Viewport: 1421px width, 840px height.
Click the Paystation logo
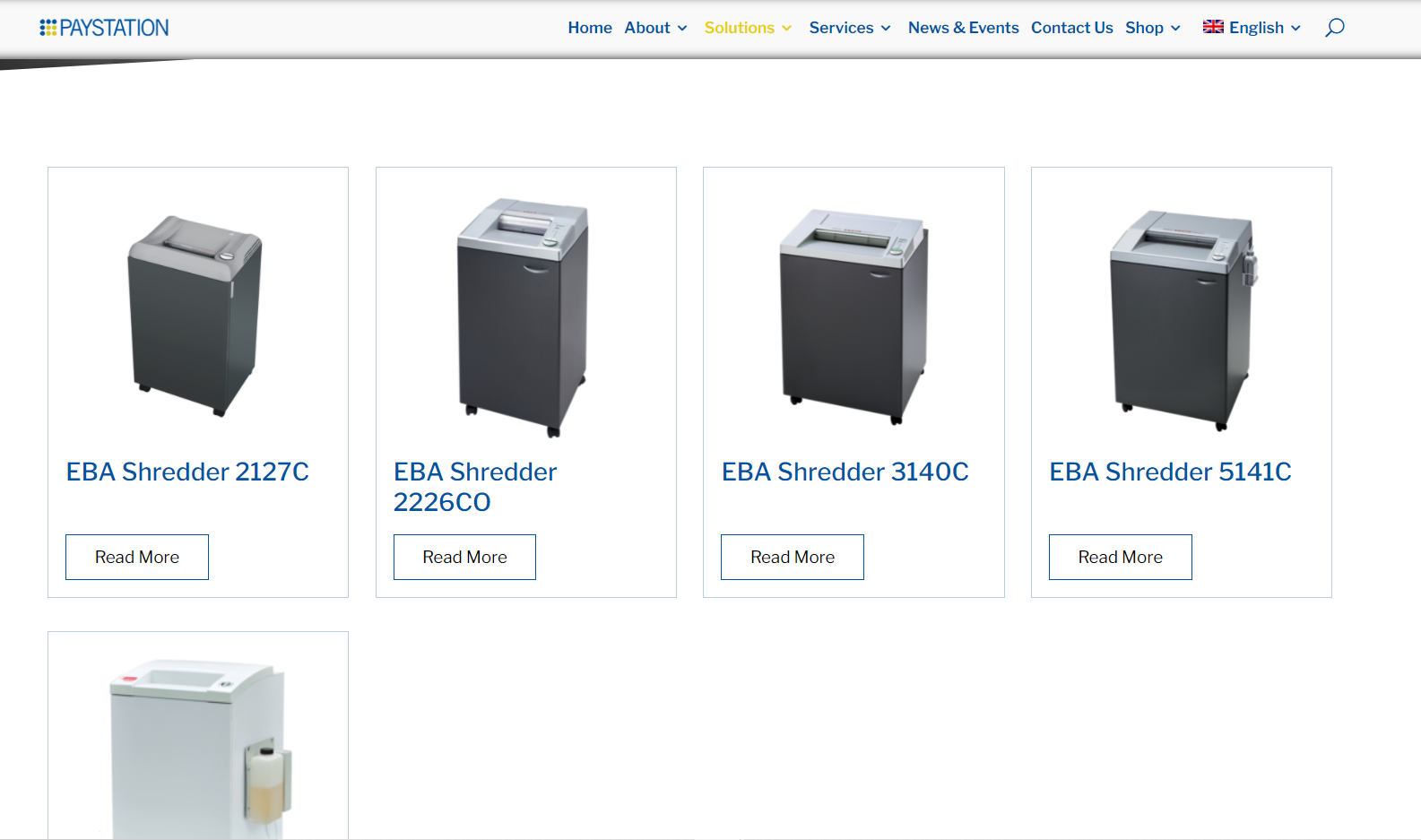104,28
